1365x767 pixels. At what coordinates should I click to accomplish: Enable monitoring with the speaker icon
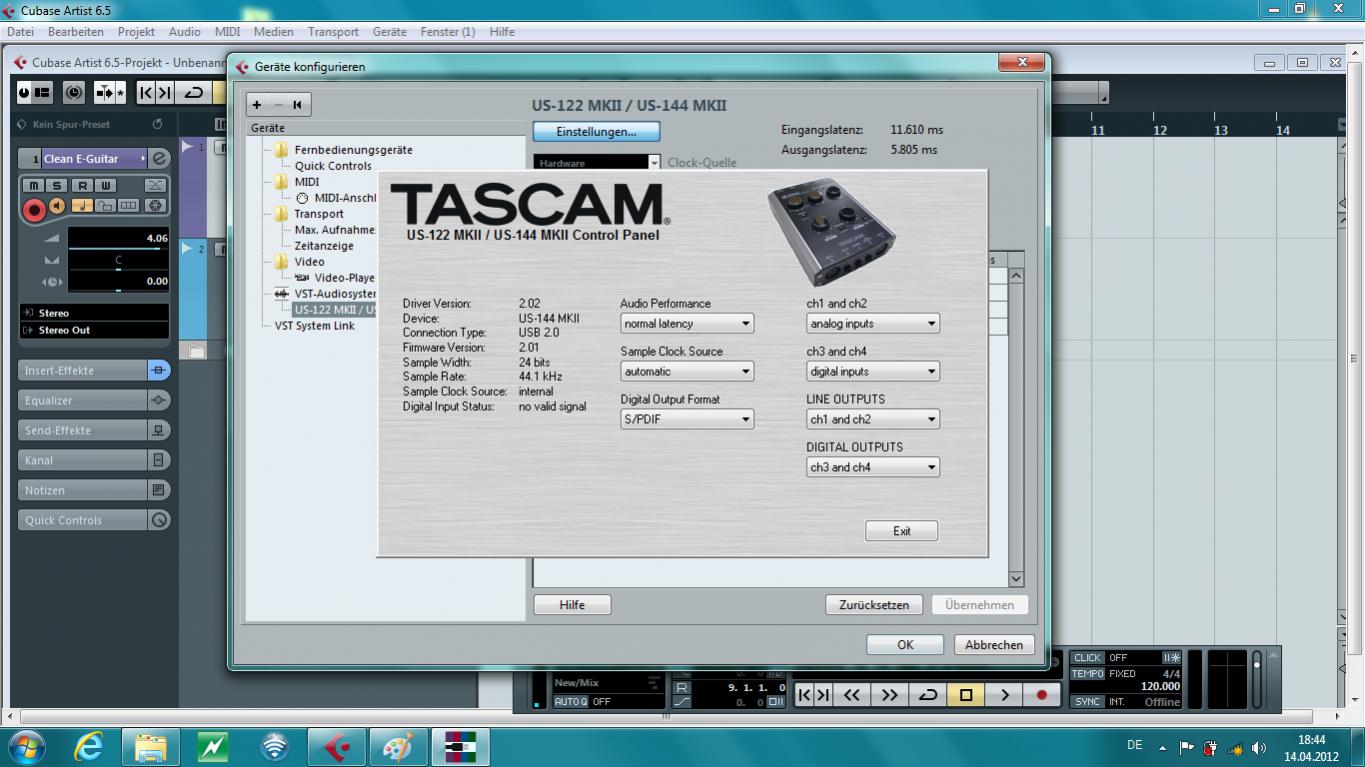point(58,206)
